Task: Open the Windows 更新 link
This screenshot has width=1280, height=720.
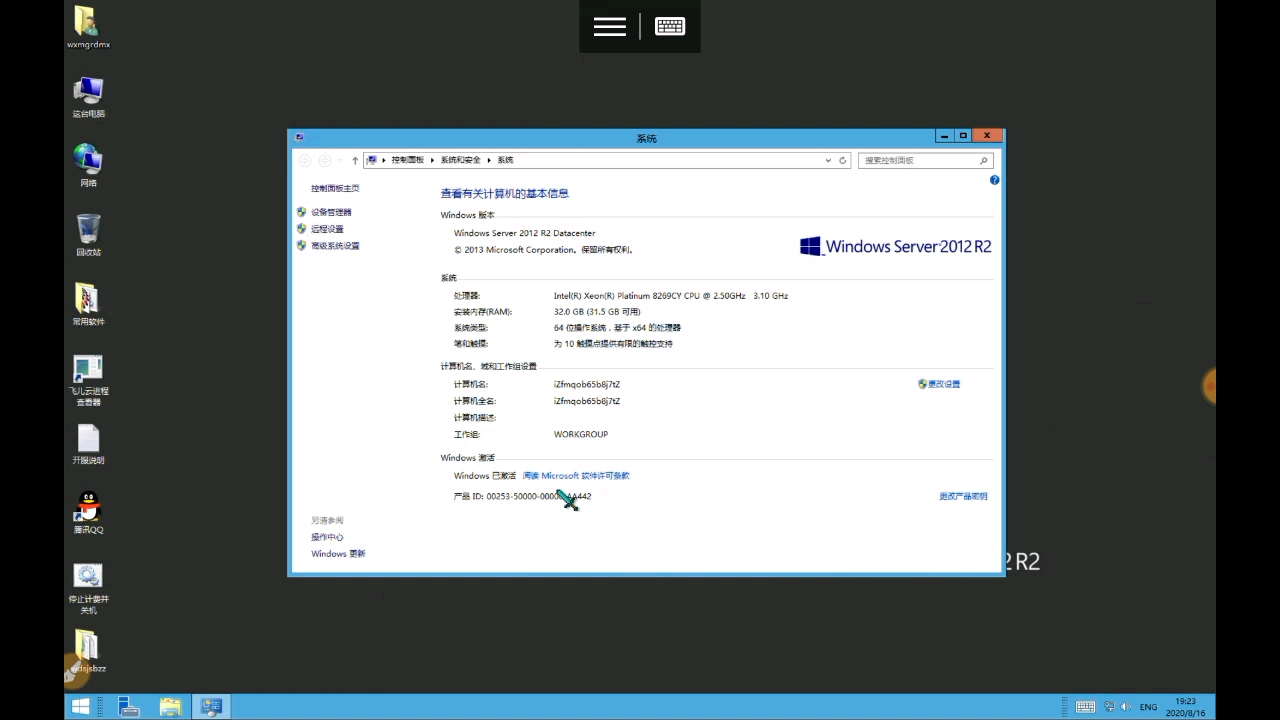Action: point(338,554)
